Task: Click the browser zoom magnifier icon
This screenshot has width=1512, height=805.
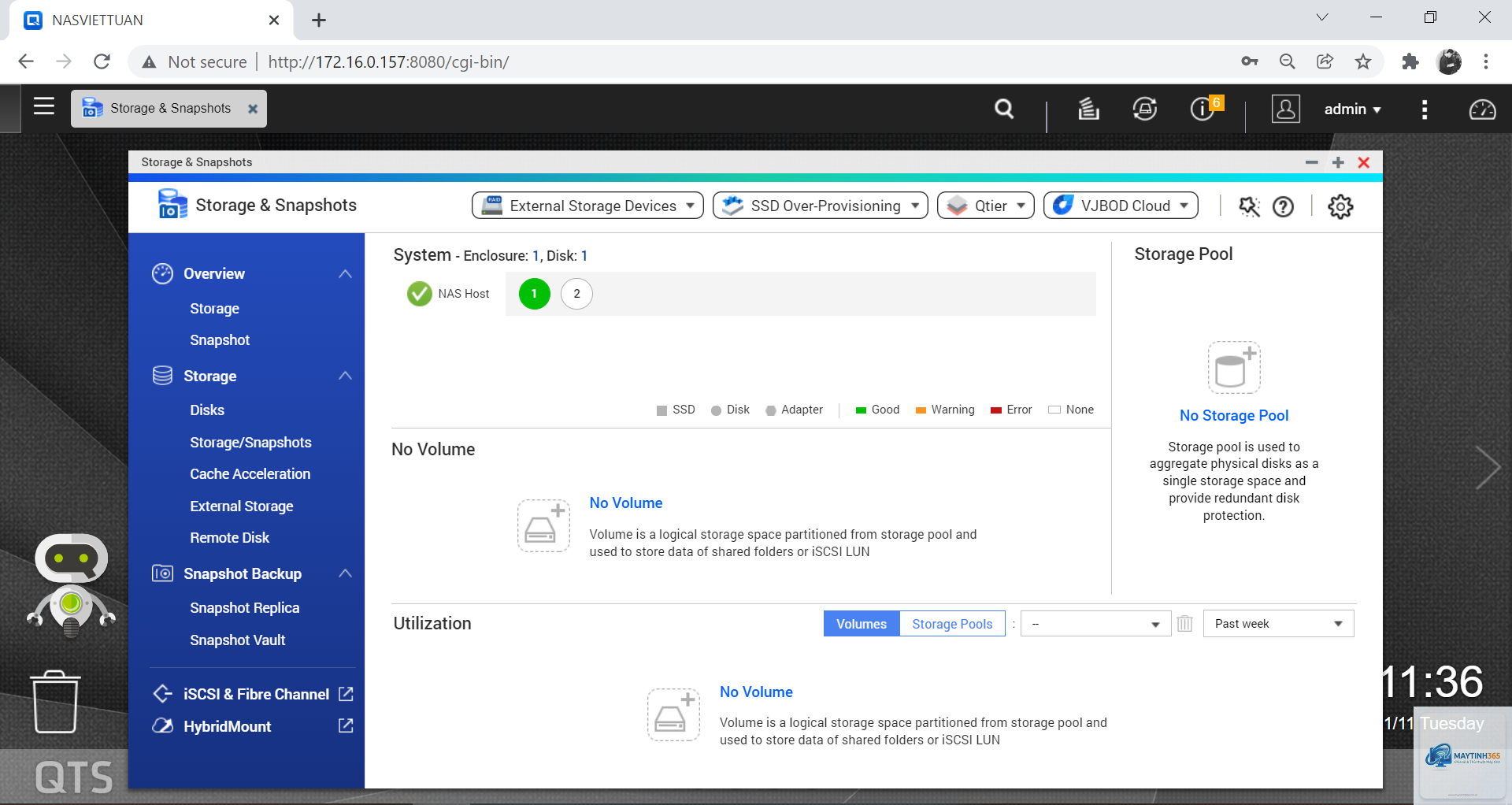Action: coord(1287,61)
